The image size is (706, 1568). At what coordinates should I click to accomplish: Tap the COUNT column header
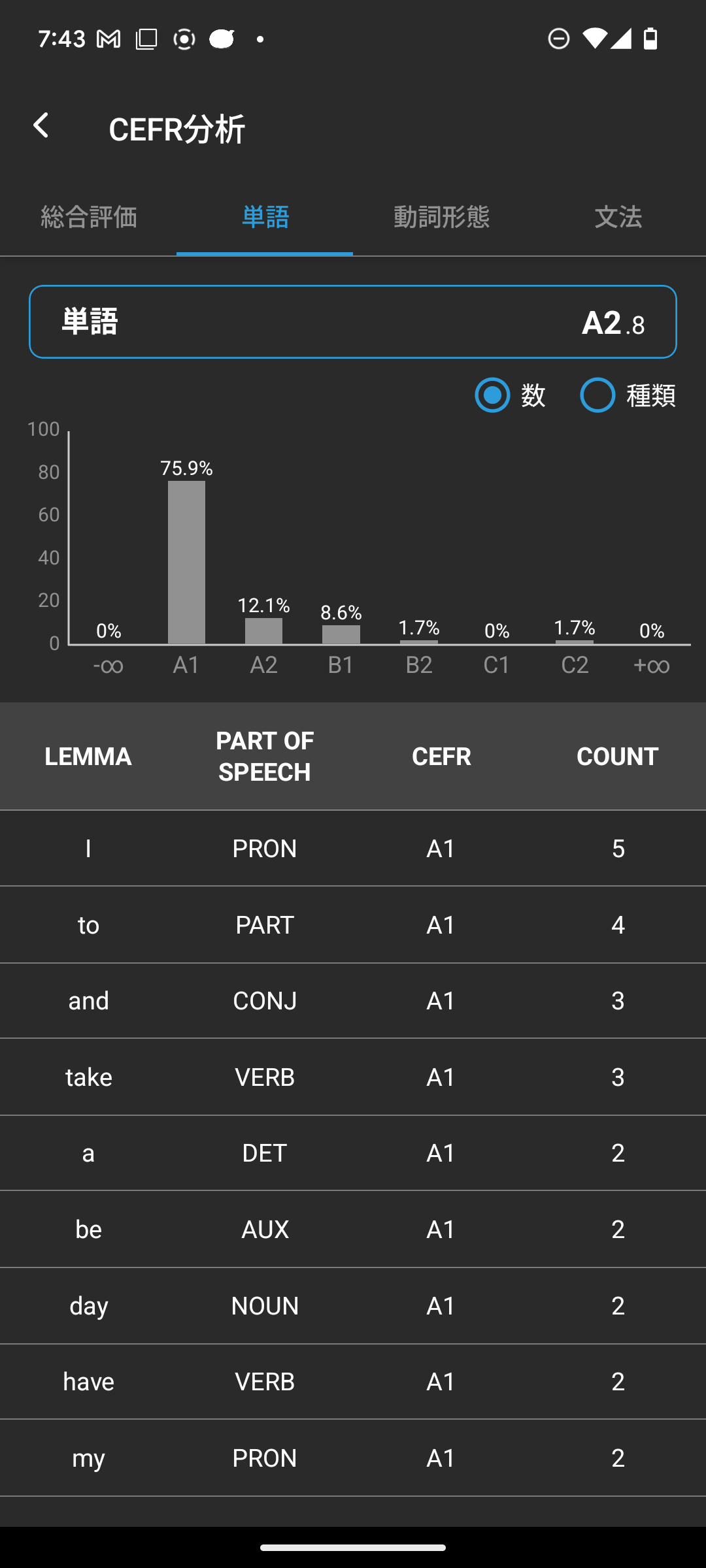617,757
